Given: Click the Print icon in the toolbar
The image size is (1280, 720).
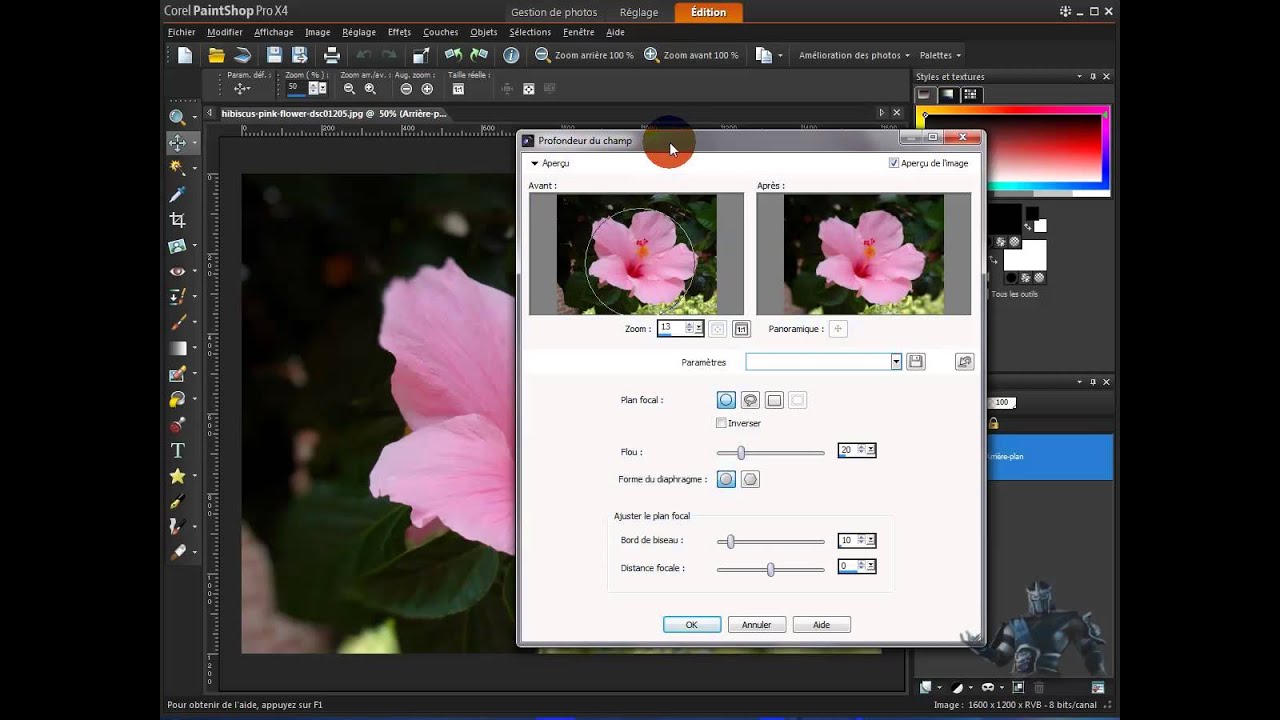Looking at the screenshot, I should 332,56.
